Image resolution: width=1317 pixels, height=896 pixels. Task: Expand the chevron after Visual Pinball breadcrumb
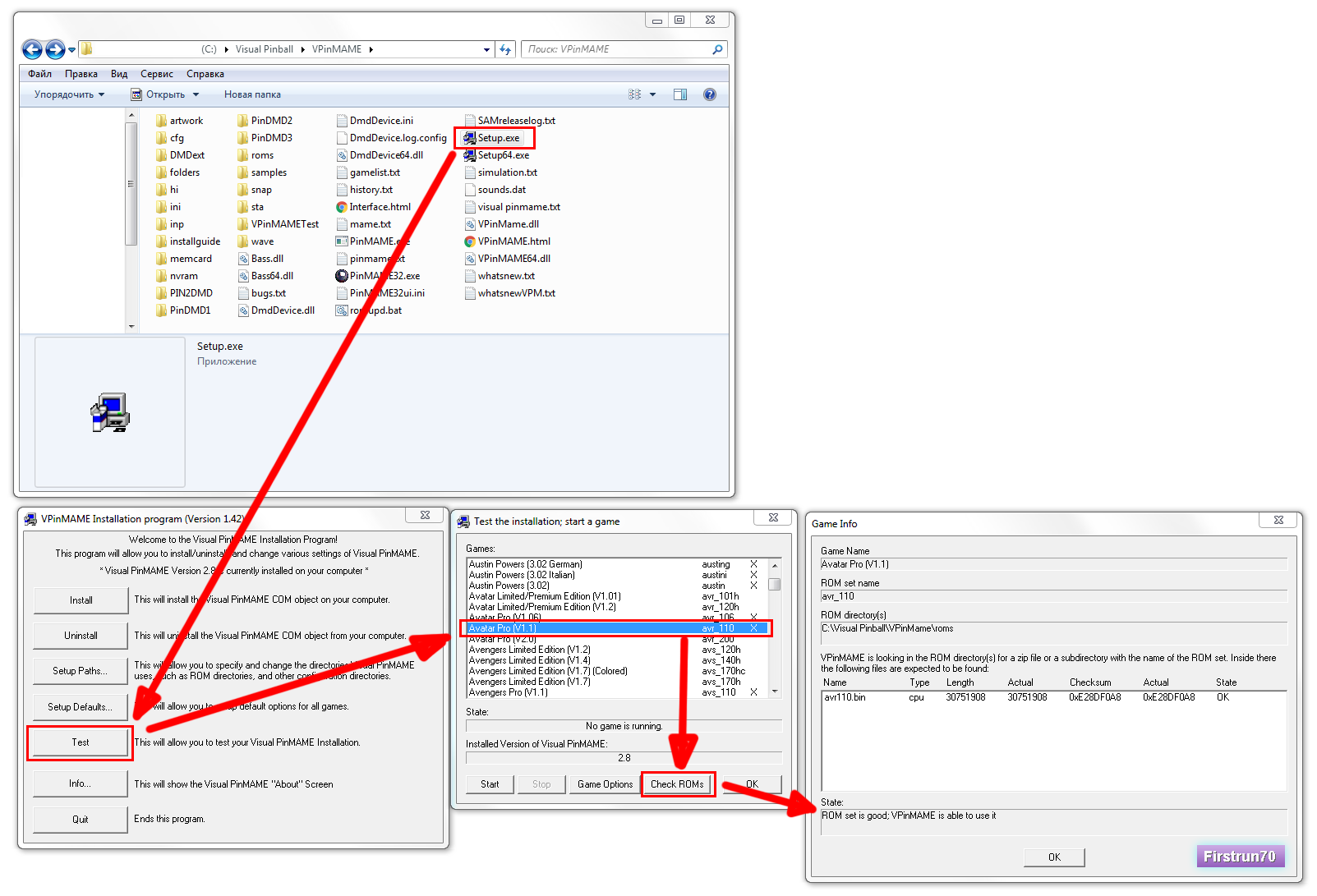point(302,49)
